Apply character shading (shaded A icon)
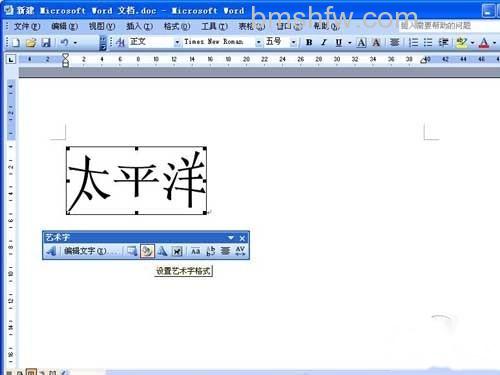 pos(376,42)
